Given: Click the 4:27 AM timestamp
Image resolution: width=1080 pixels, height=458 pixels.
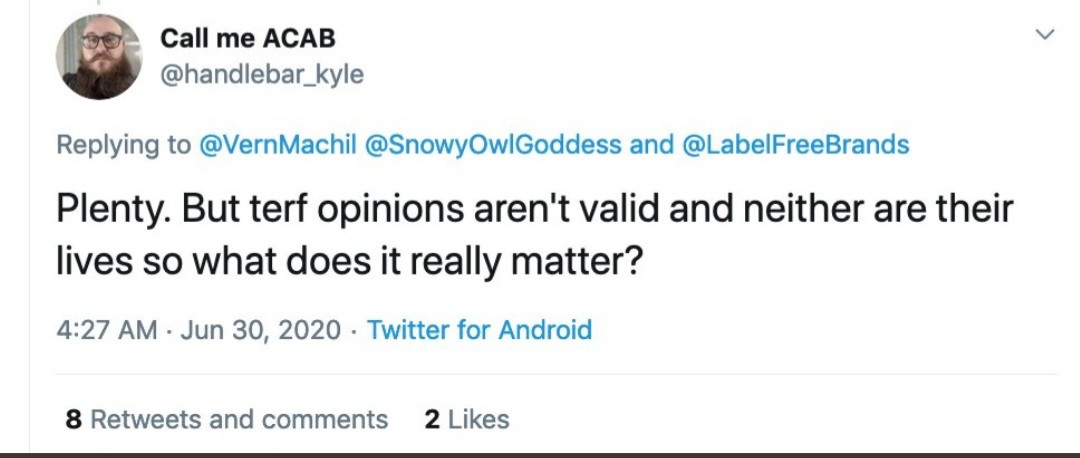Looking at the screenshot, I should [106, 330].
